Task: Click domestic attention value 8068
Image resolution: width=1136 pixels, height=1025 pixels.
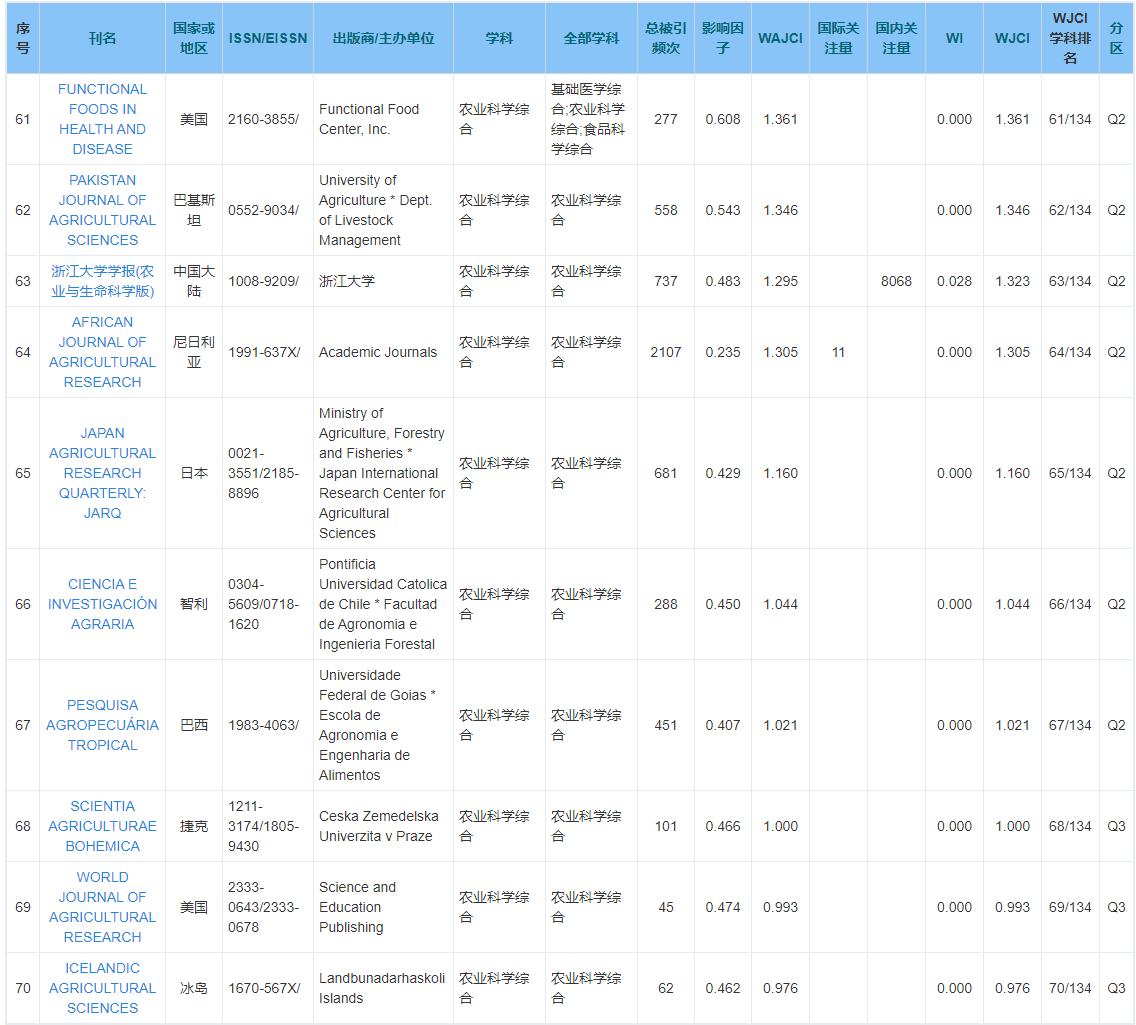Action: point(896,281)
